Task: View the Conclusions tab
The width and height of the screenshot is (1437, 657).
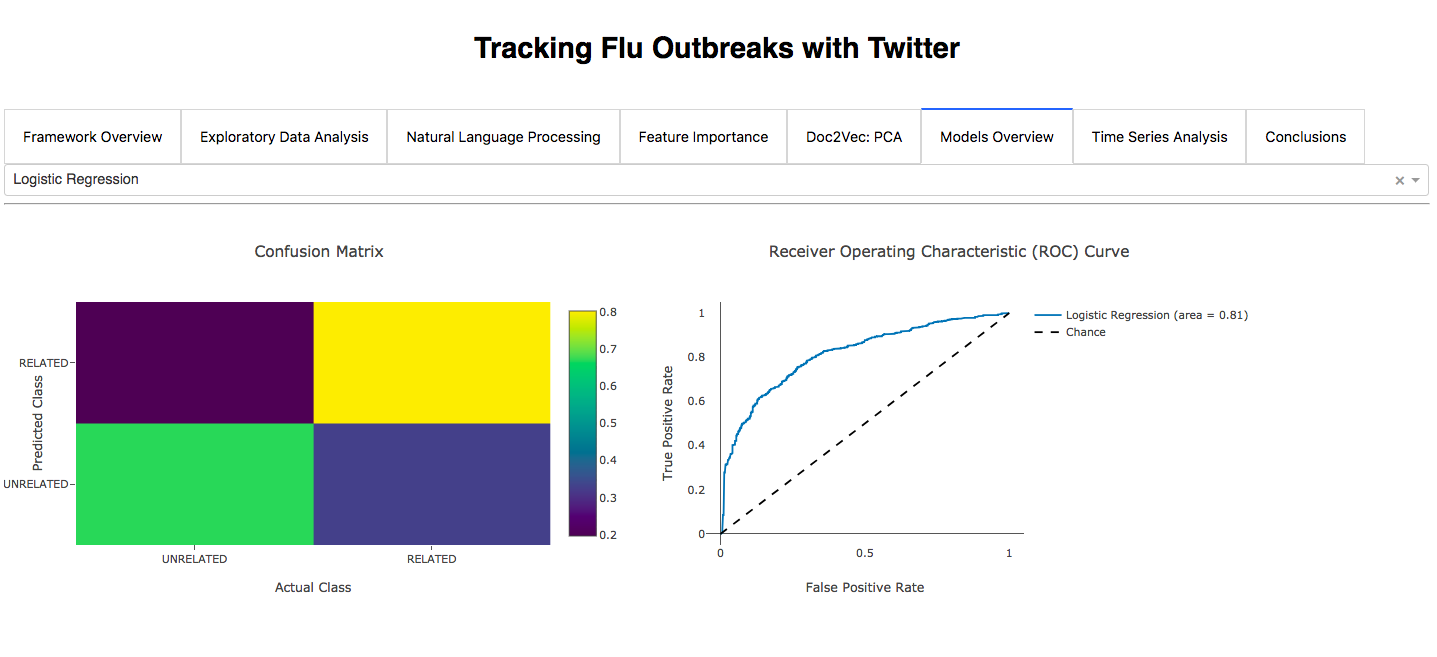Action: click(x=1305, y=137)
